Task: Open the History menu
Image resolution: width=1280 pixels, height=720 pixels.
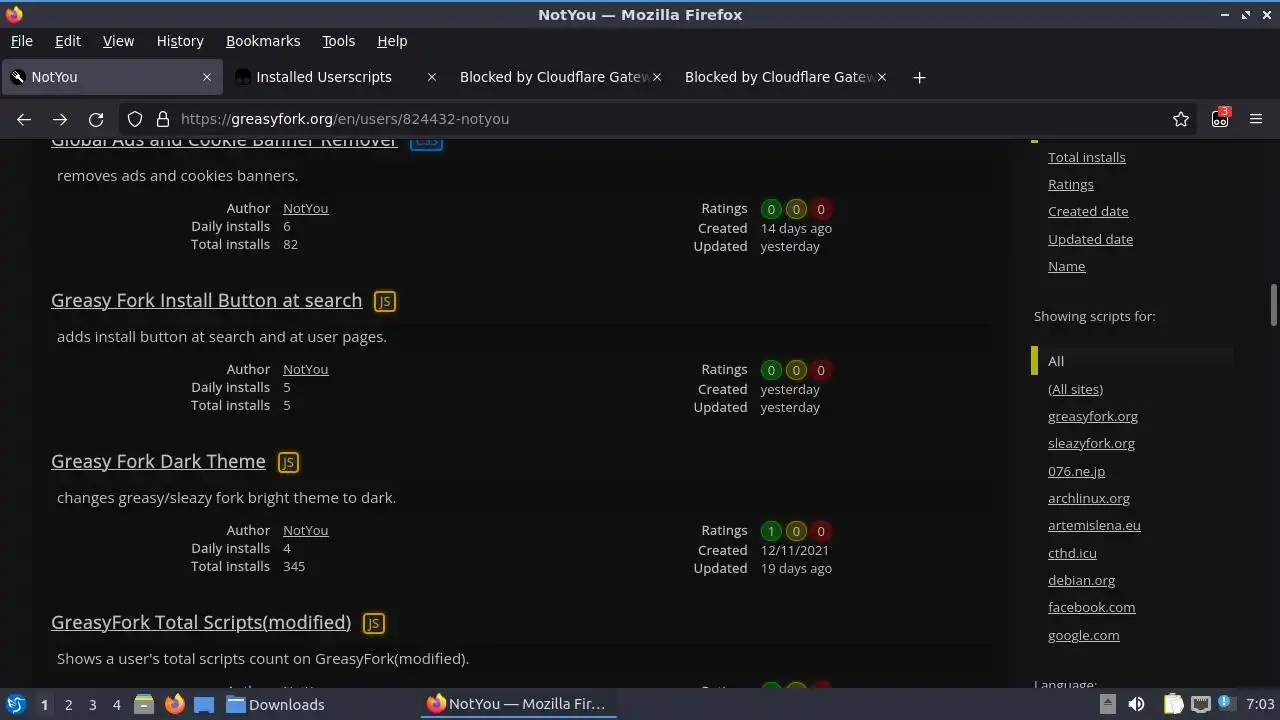Action: click(180, 41)
